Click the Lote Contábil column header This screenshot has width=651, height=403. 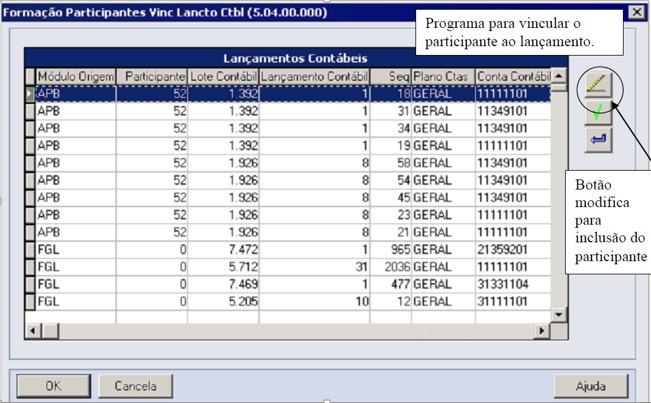click(223, 76)
